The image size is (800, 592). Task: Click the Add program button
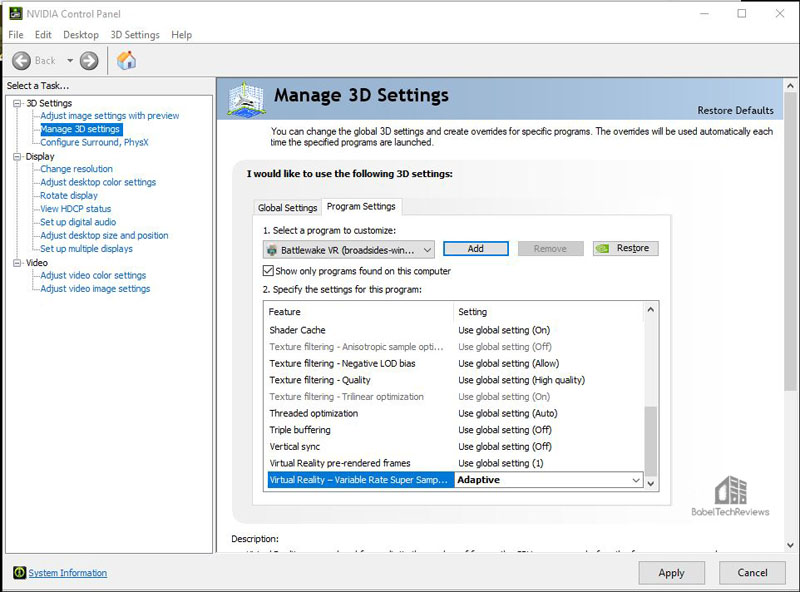(476, 249)
